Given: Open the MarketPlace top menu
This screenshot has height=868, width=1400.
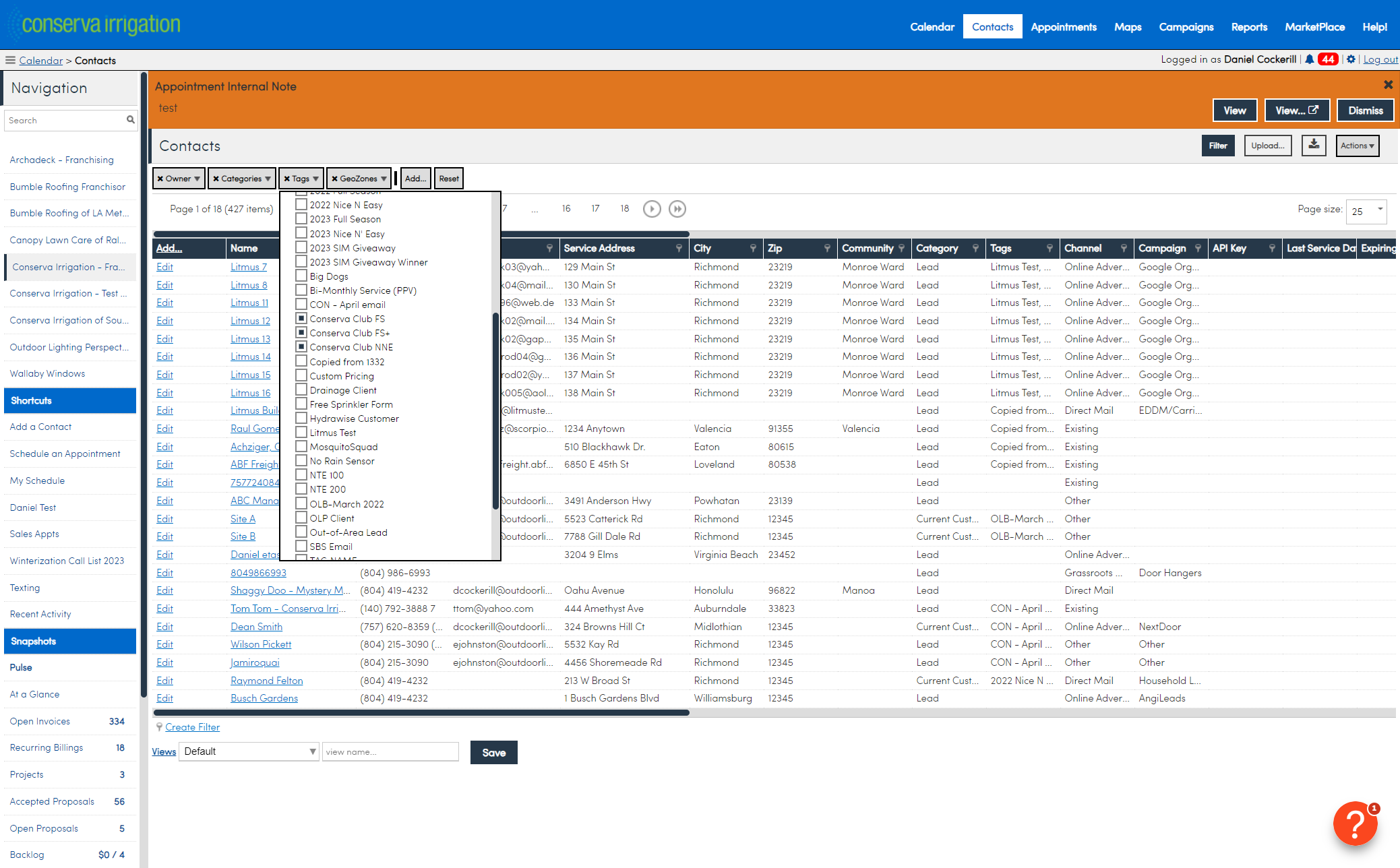Looking at the screenshot, I should click(1314, 26).
